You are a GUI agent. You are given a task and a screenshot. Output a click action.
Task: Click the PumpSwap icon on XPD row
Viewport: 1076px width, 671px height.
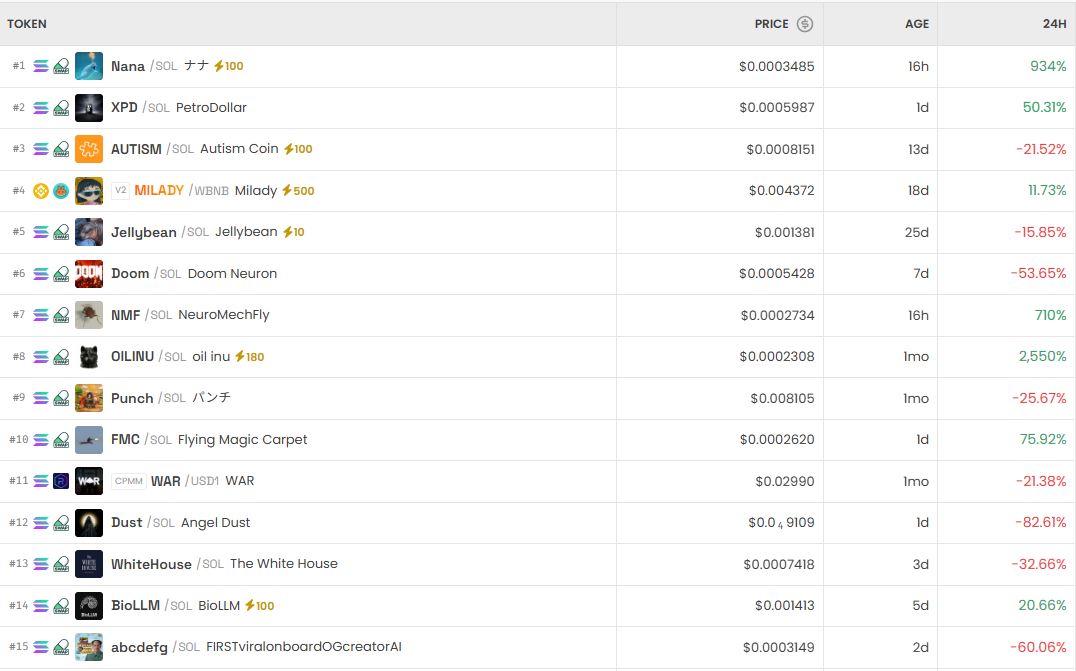61,108
